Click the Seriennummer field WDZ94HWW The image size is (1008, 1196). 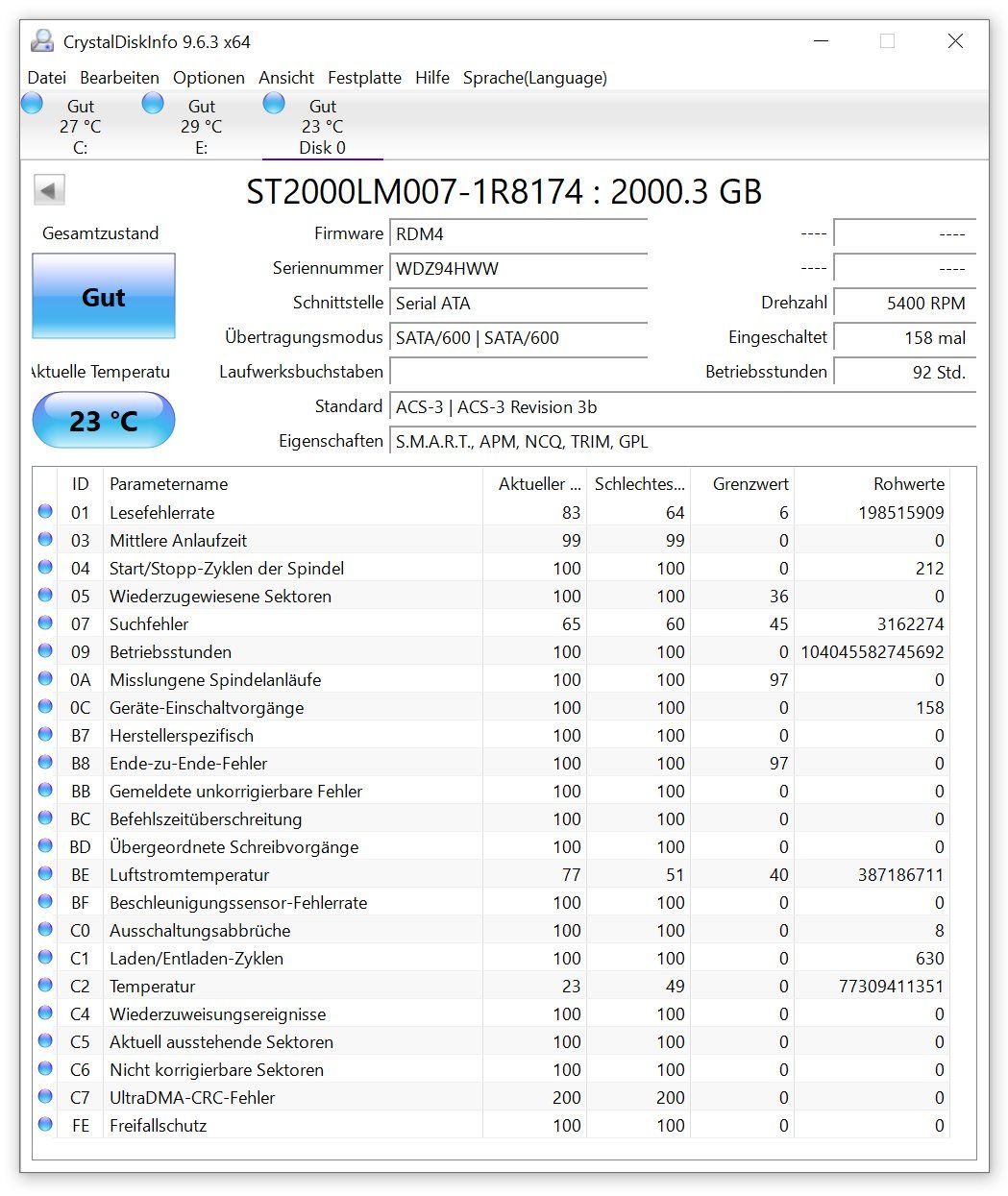coord(519,269)
